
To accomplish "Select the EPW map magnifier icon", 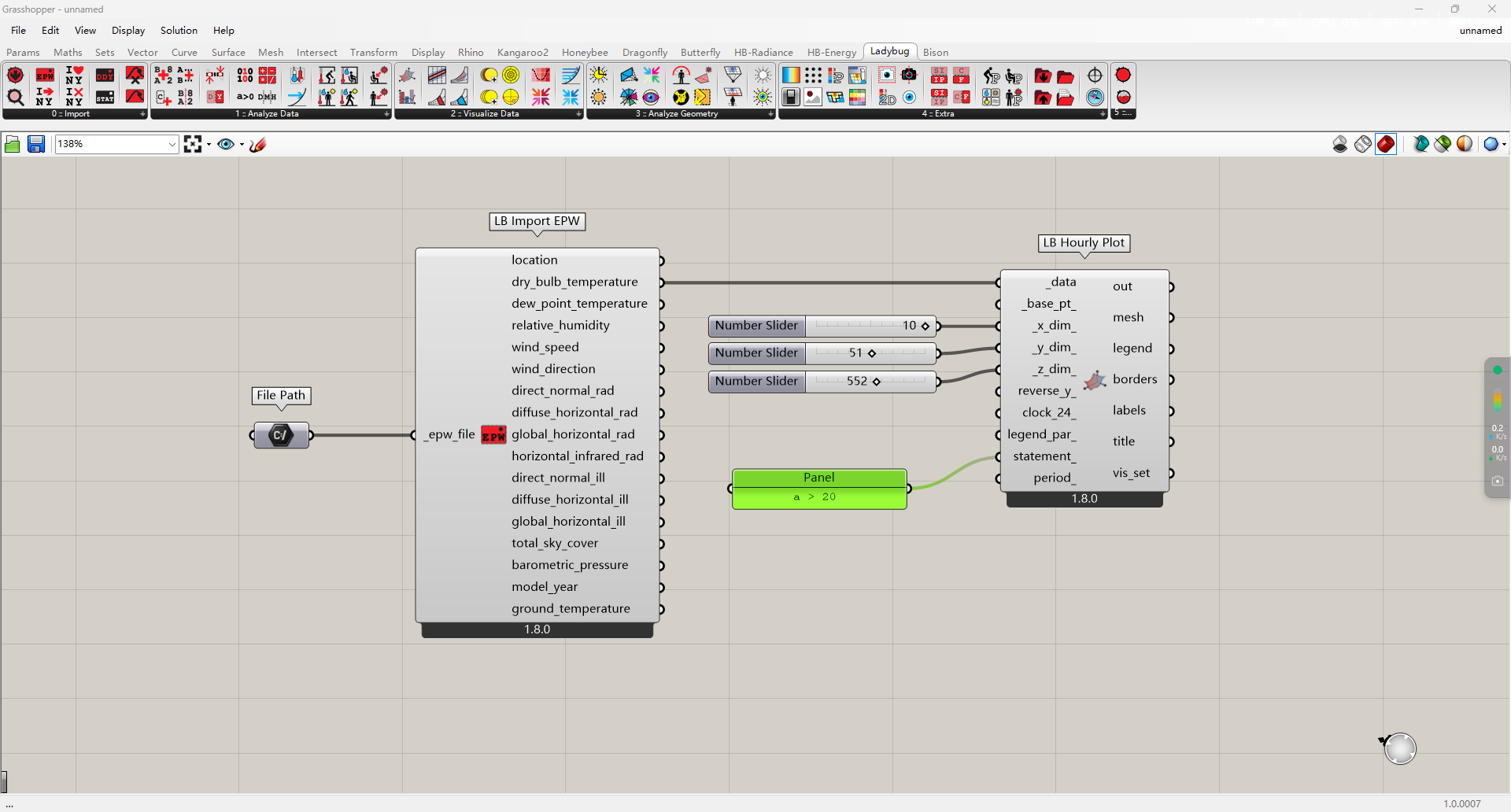I will [15, 97].
